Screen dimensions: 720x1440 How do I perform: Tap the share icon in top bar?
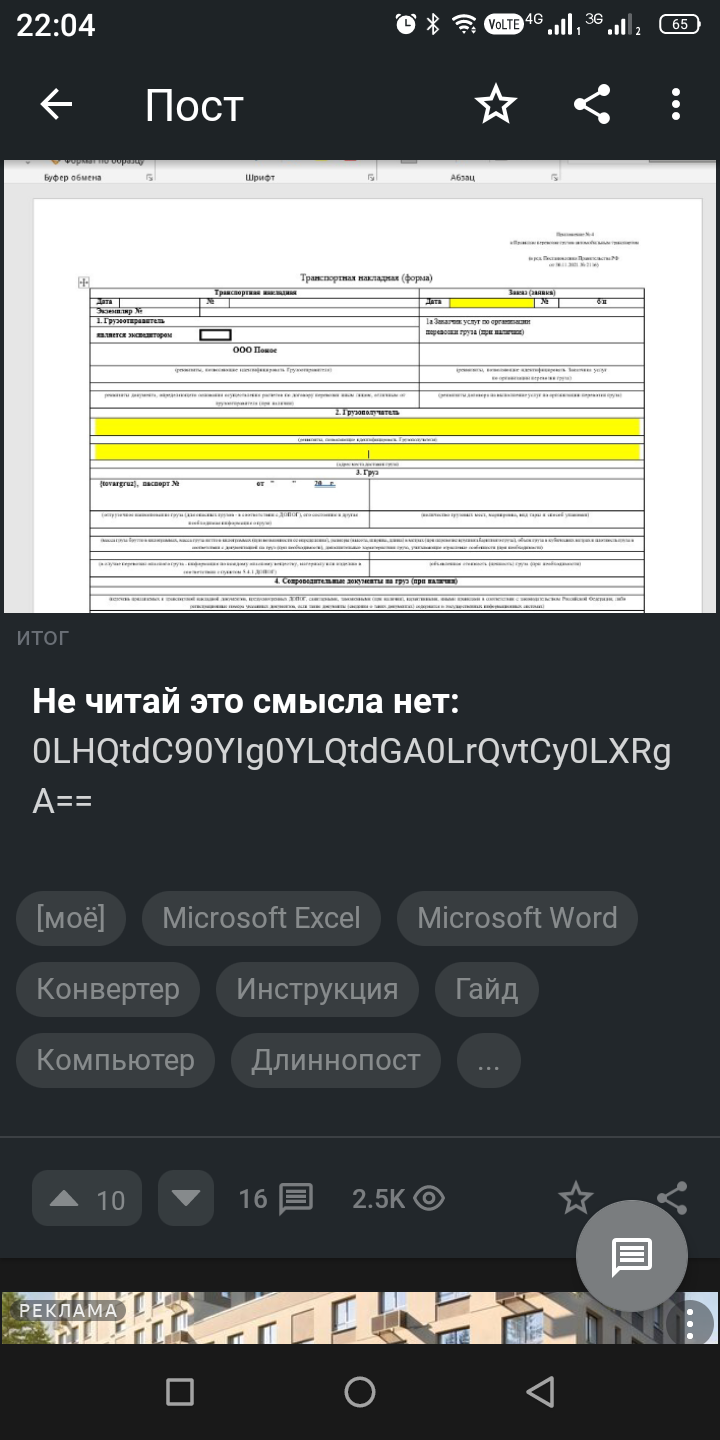(592, 105)
